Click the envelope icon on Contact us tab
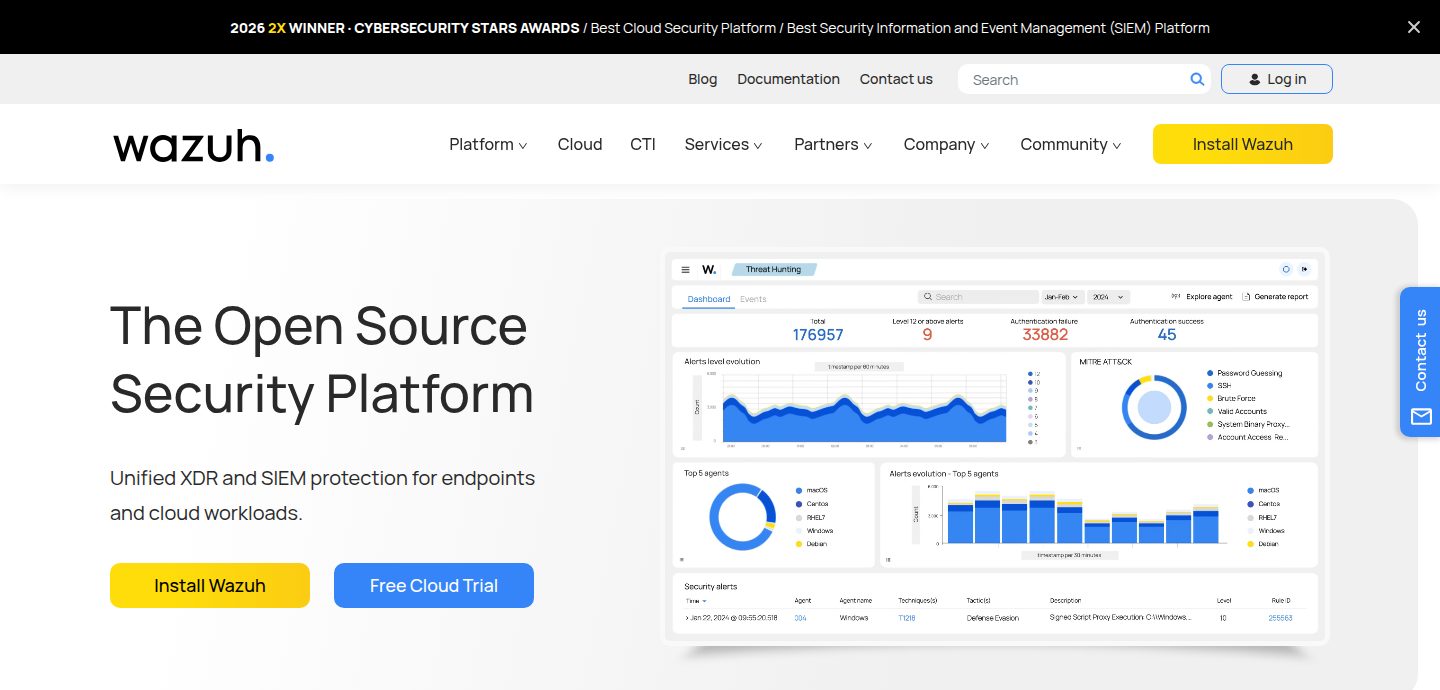Image resolution: width=1440 pixels, height=690 pixels. 1421,417
